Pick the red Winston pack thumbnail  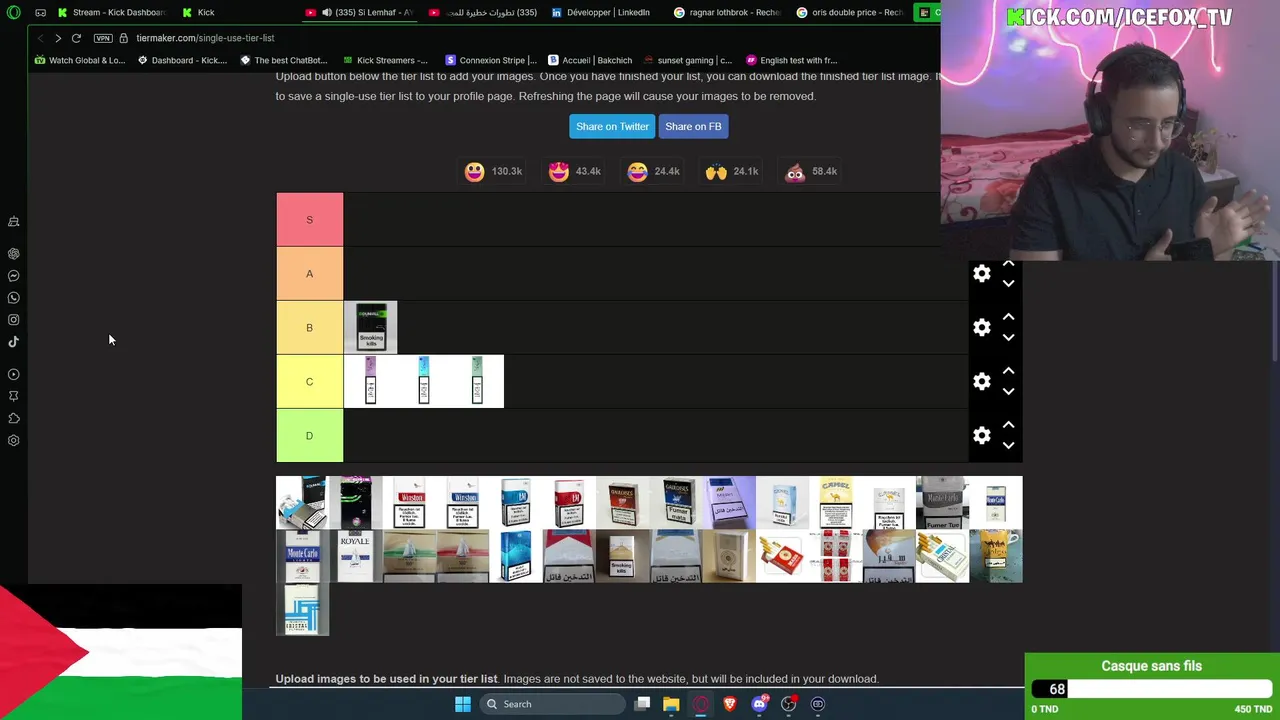click(409, 502)
